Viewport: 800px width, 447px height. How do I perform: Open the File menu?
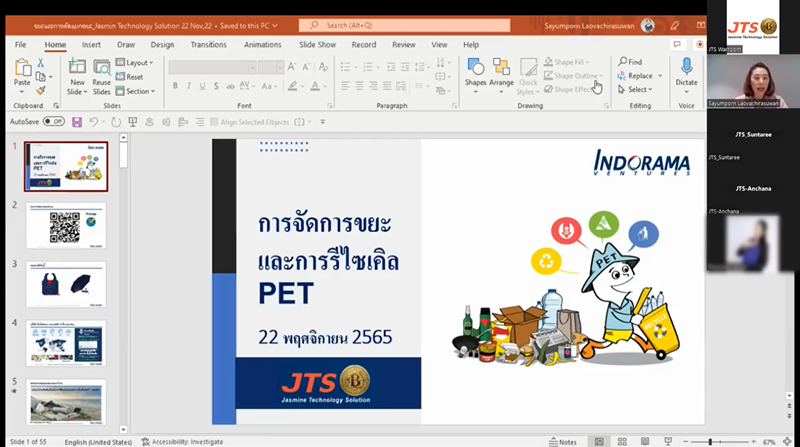tap(20, 44)
